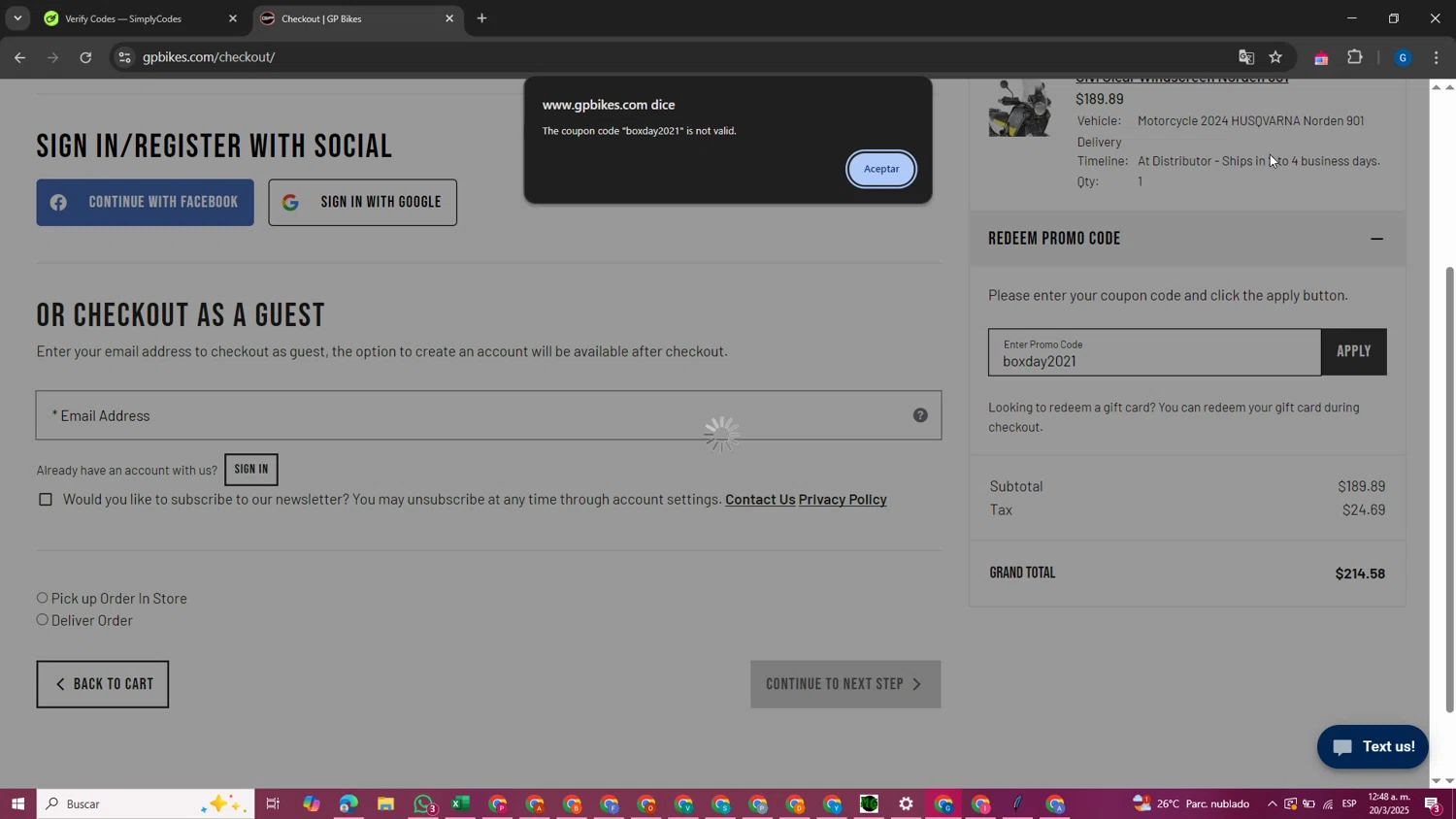1456x819 pixels.
Task: Click the Tax $24.69 value
Action: pyautogui.click(x=1364, y=509)
